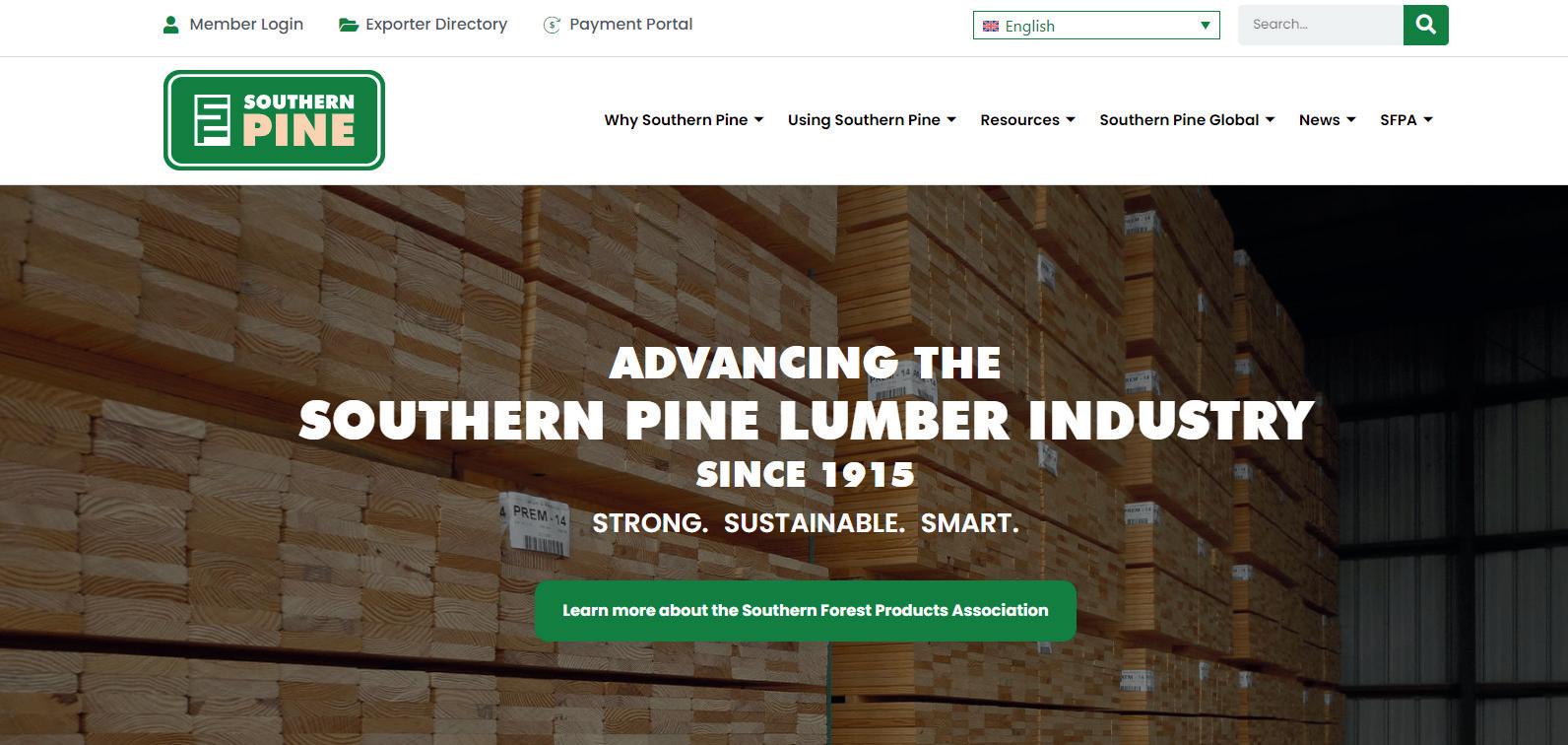
Task: Click the caret next to SFPA
Action: tap(1428, 120)
